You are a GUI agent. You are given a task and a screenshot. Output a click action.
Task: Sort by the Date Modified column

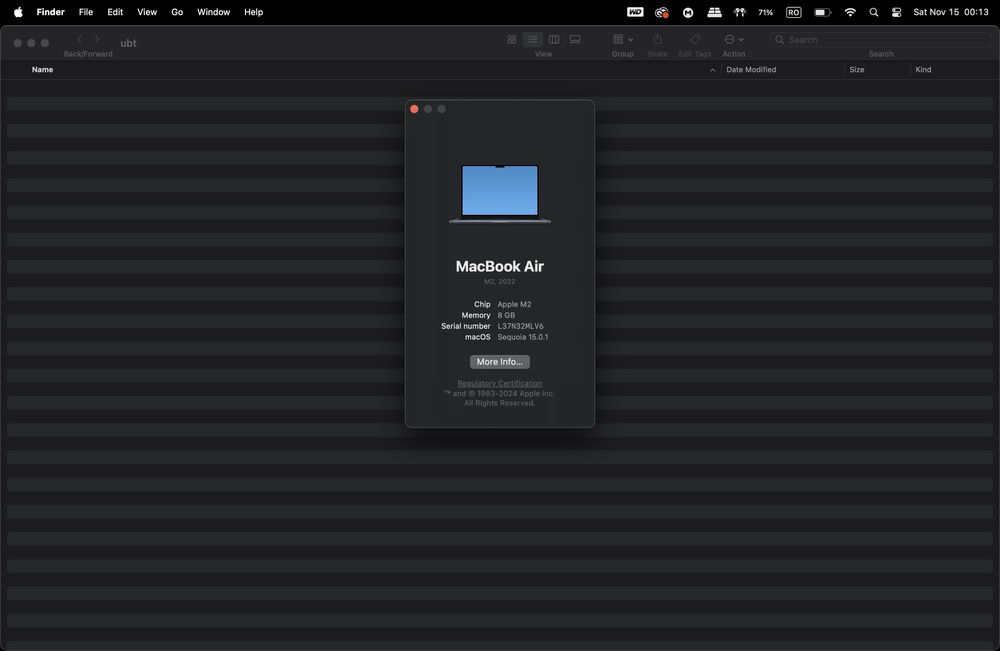tap(751, 69)
